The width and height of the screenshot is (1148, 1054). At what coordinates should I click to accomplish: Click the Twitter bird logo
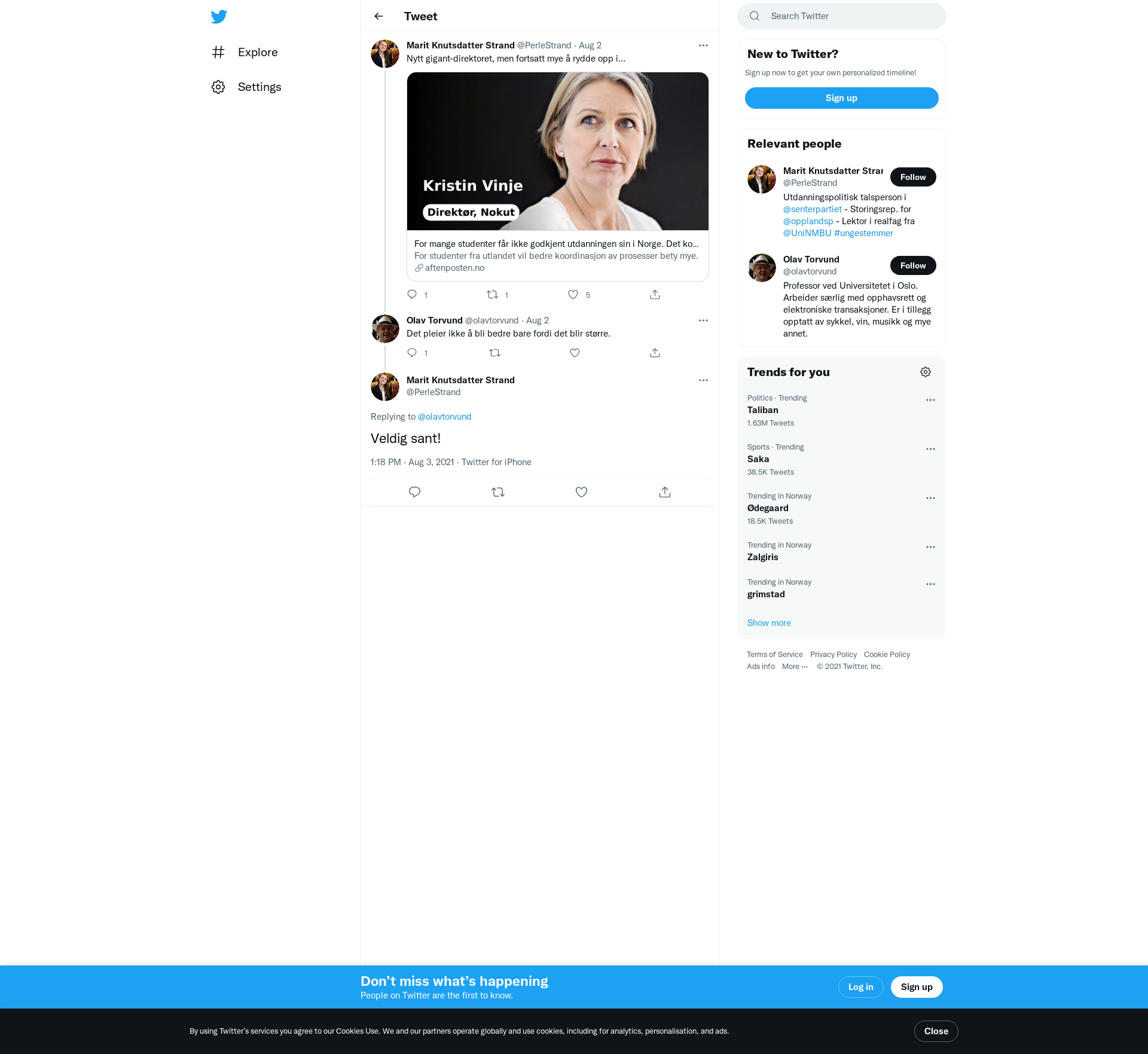[x=219, y=16]
